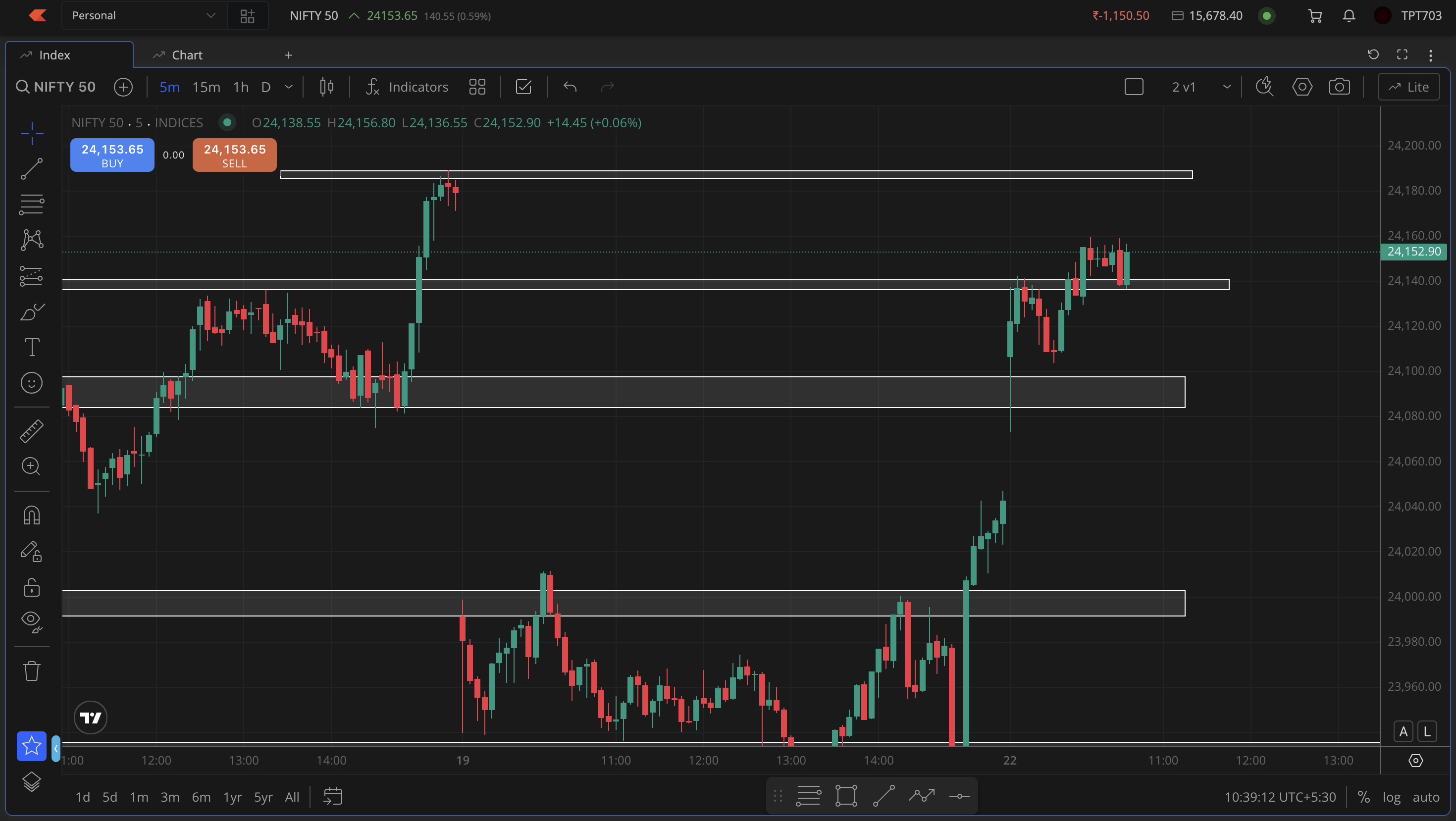Viewport: 1456px width, 821px height.
Task: Click the favorites star toolbar button
Action: click(x=32, y=746)
